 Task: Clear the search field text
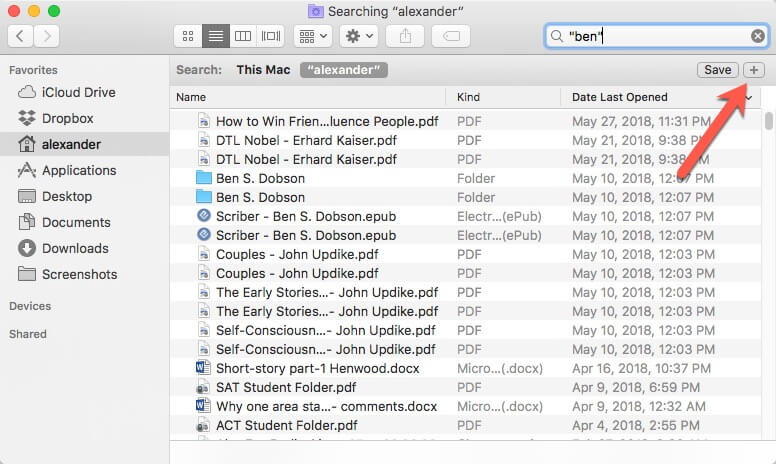coord(758,36)
